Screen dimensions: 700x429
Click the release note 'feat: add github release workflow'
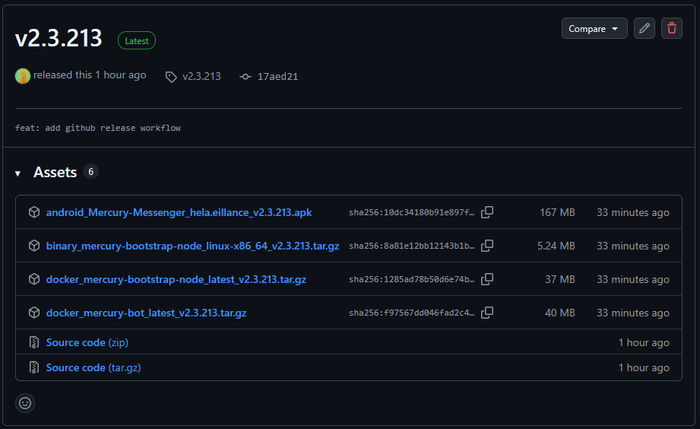pyautogui.click(x=98, y=128)
